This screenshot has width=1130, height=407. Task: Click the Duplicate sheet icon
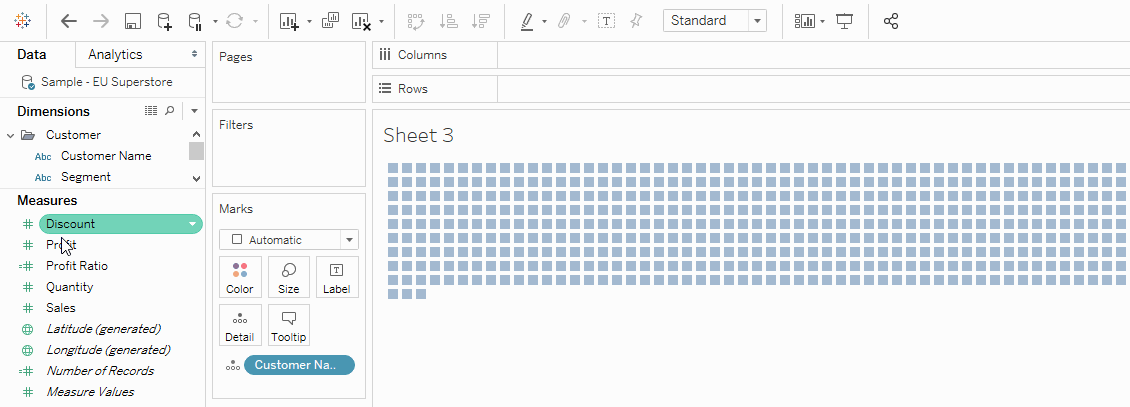coord(330,21)
